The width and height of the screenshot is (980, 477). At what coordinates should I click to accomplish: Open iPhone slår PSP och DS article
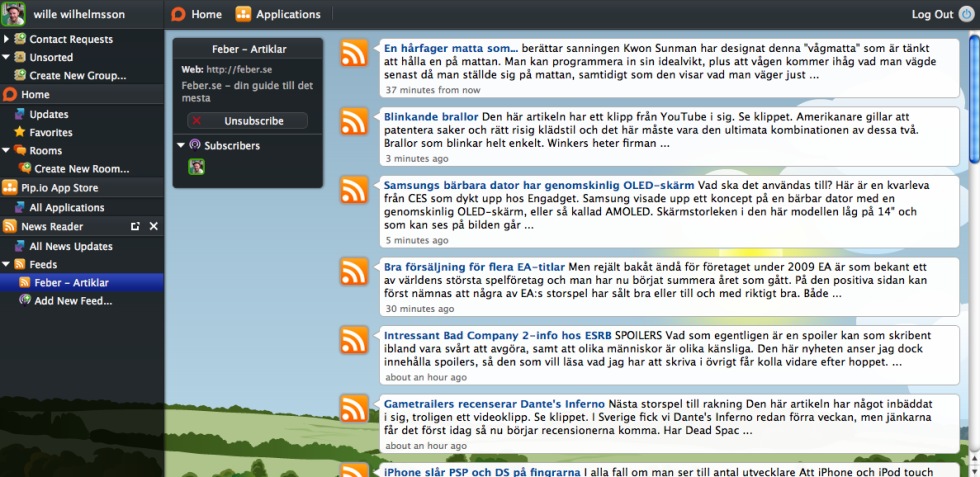482,472
